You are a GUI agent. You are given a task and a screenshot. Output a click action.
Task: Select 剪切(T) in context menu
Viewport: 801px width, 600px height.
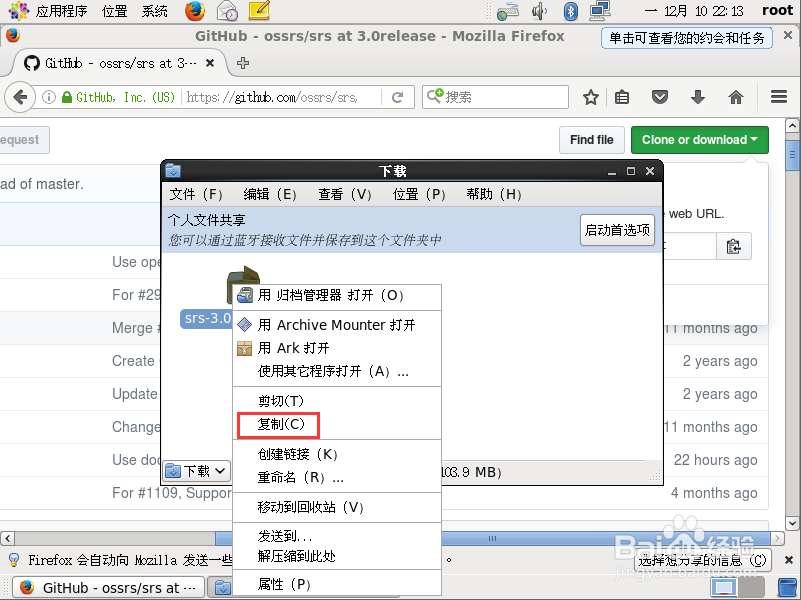tap(337, 401)
